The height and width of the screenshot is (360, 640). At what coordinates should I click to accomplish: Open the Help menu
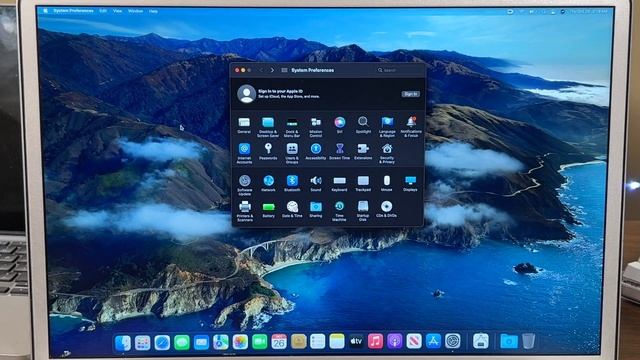point(153,11)
